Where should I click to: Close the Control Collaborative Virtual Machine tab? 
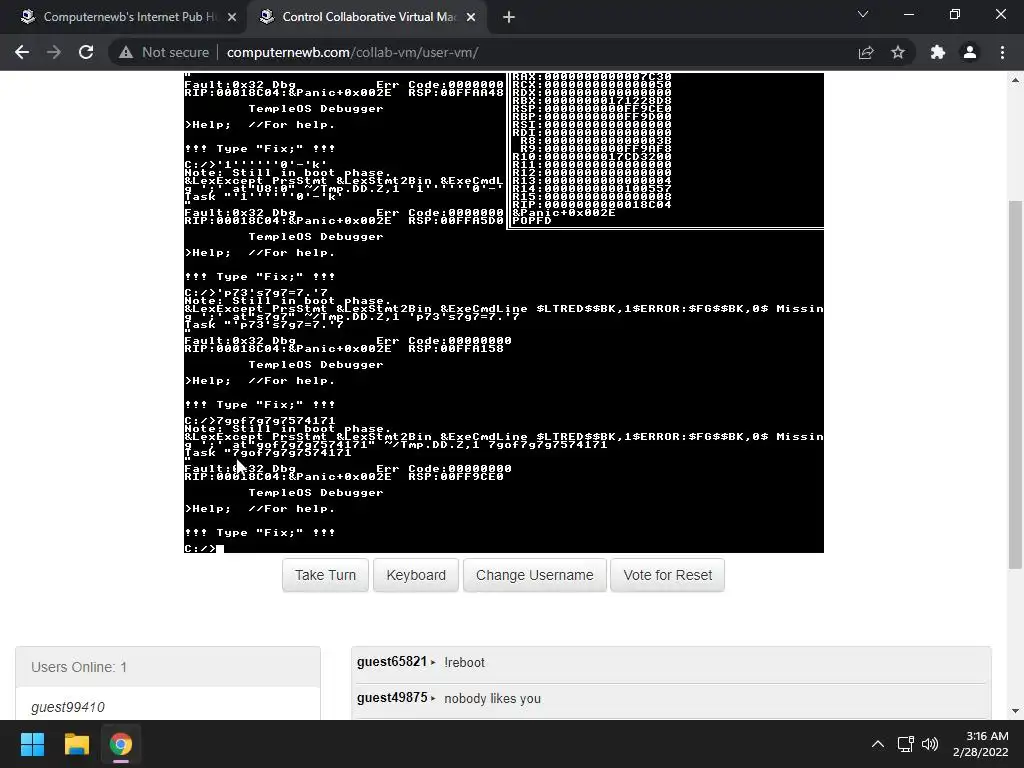[471, 17]
